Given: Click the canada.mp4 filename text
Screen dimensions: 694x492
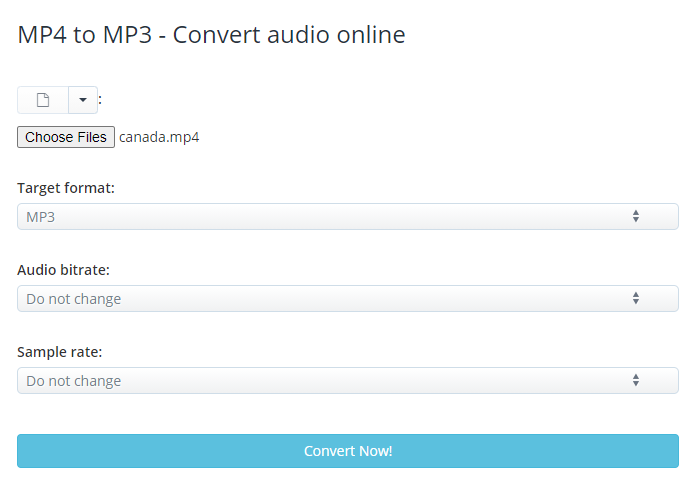Looking at the screenshot, I should 159,137.
